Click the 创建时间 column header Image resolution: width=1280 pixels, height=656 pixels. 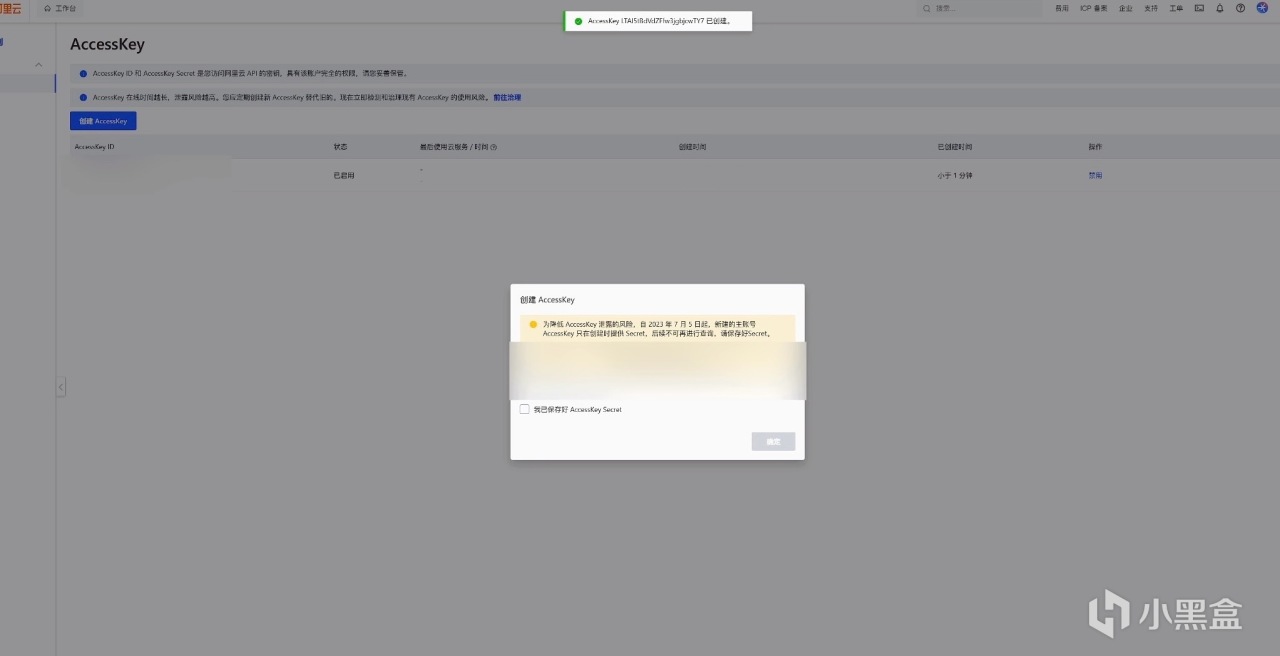(x=692, y=147)
